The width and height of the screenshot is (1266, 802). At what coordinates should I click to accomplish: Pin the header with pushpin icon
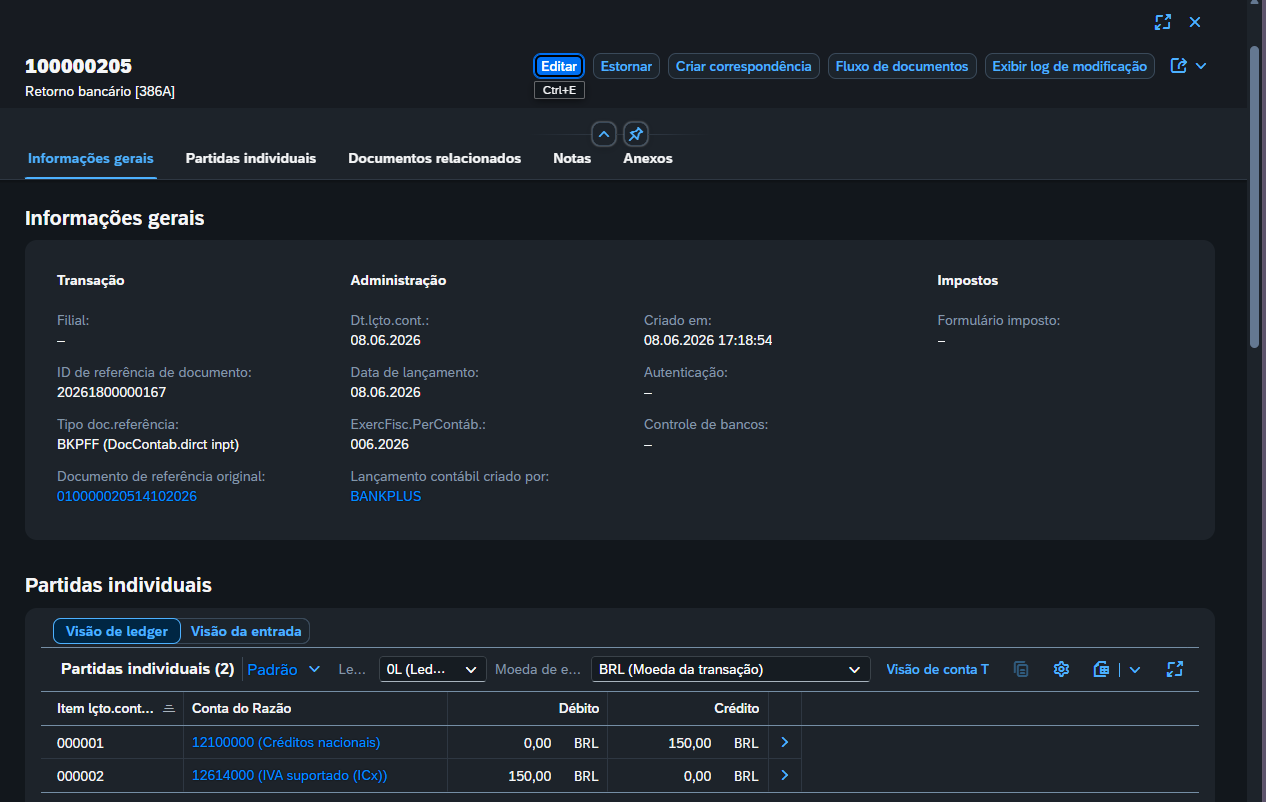[x=636, y=134]
